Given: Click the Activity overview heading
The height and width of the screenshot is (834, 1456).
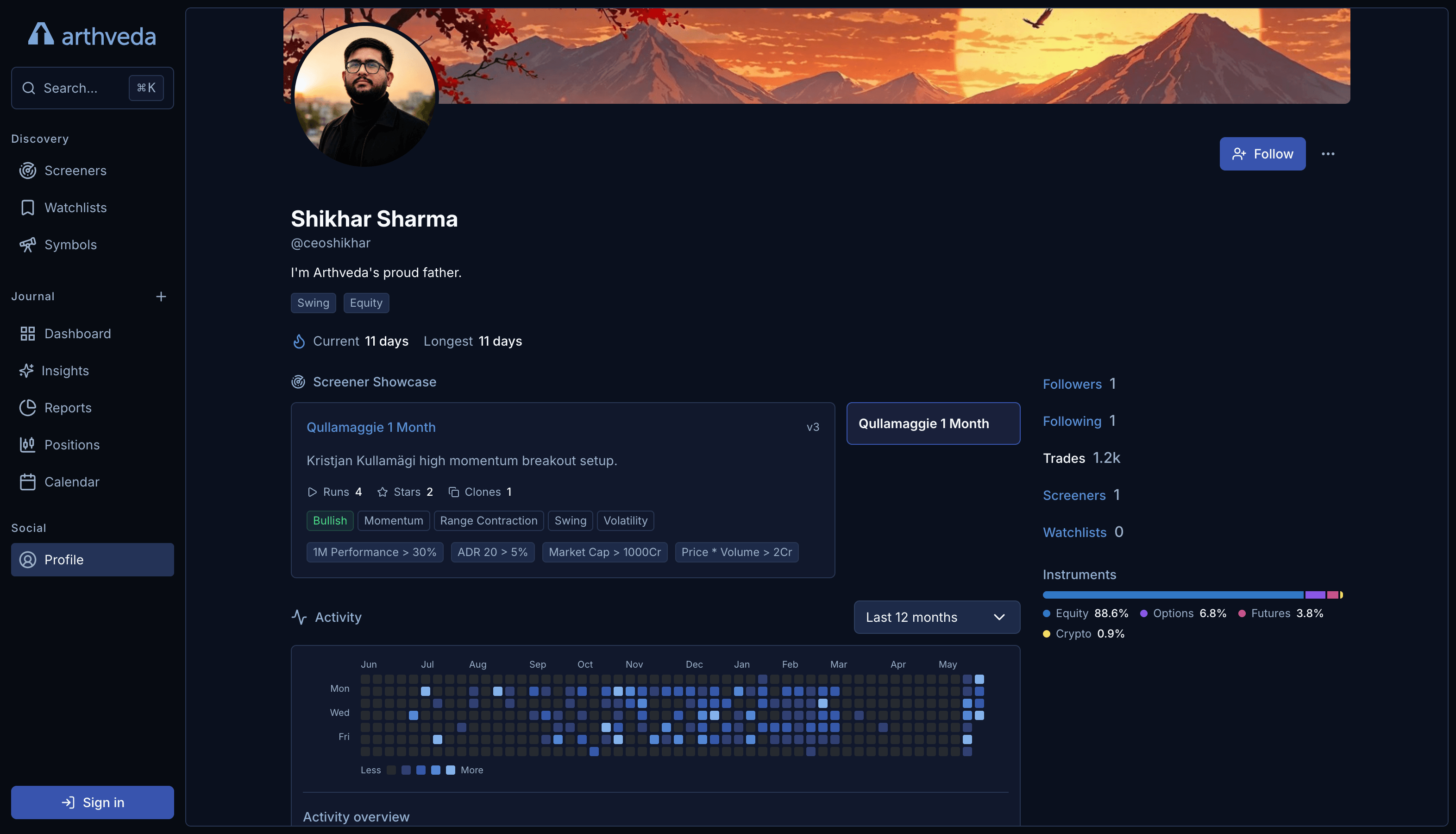Looking at the screenshot, I should pos(356,817).
